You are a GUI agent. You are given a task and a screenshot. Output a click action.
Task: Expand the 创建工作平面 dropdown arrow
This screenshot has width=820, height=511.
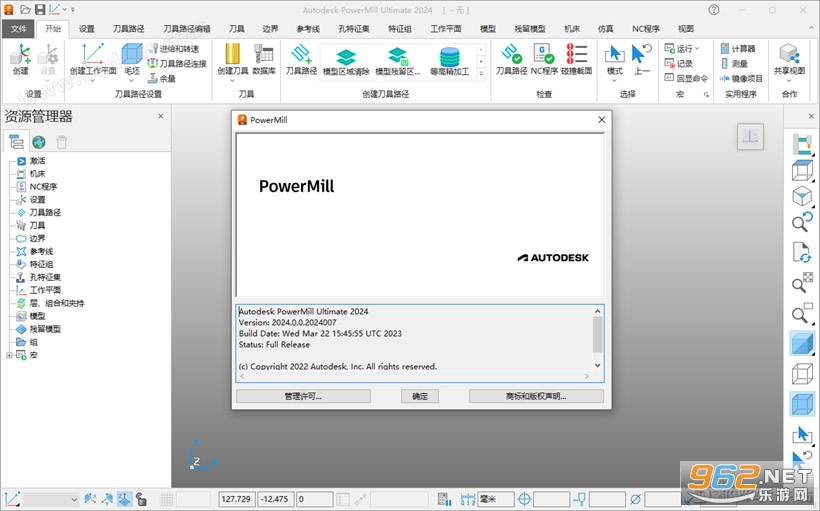point(93,80)
